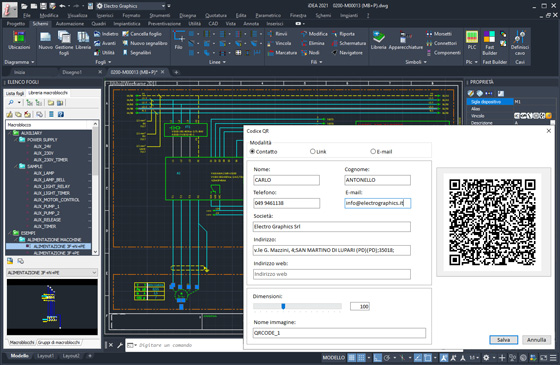Click the Indirizzo web input field
560x365 pixels.
(x=331, y=274)
